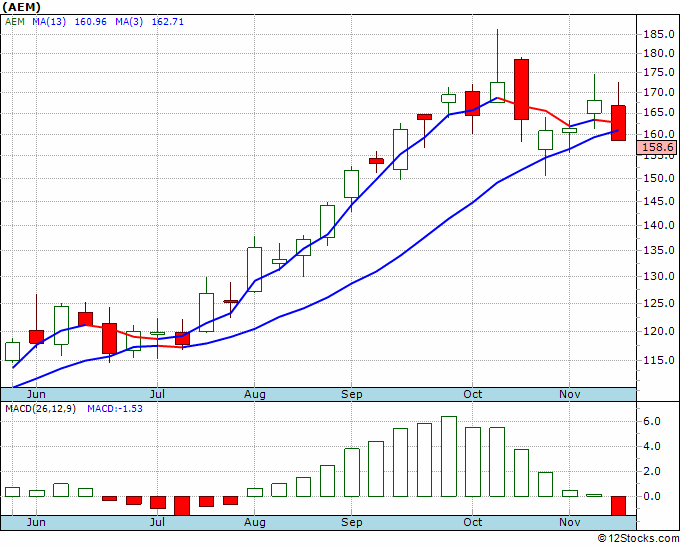This screenshot has width=680, height=546.
Task: Click the tallest green MACD histogram bar
Action: [449, 456]
